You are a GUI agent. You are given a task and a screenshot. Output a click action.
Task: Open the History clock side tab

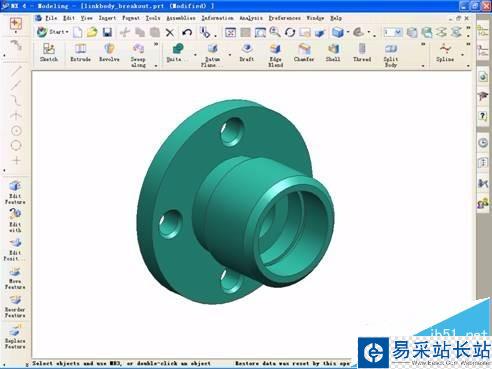[x=483, y=143]
